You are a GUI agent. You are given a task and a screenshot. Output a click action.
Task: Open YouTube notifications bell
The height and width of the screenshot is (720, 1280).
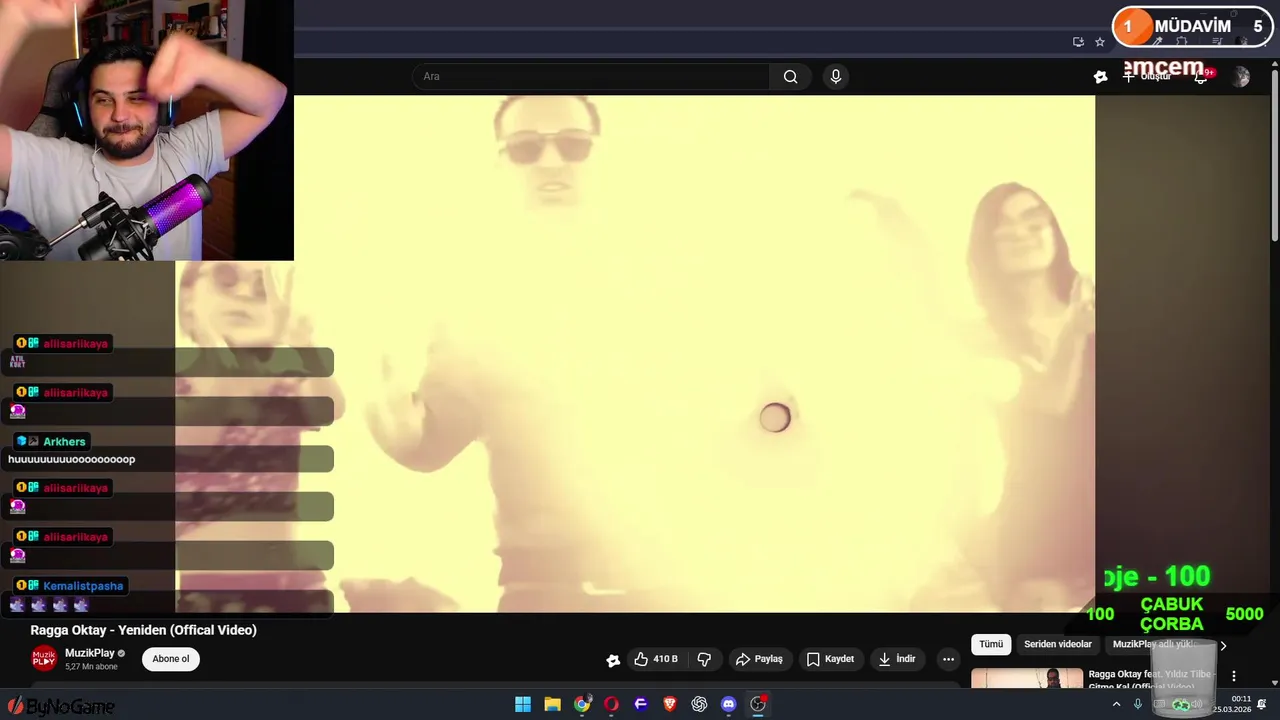(1201, 77)
